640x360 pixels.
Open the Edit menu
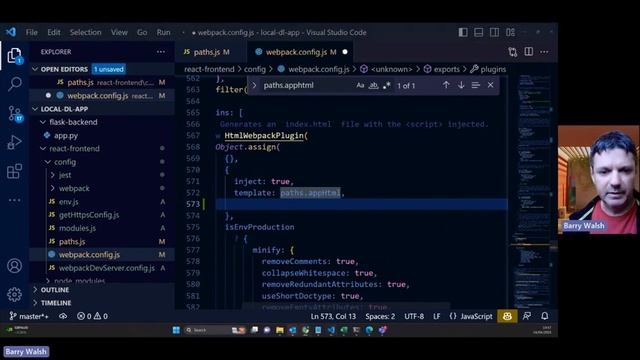pyautogui.click(x=53, y=32)
